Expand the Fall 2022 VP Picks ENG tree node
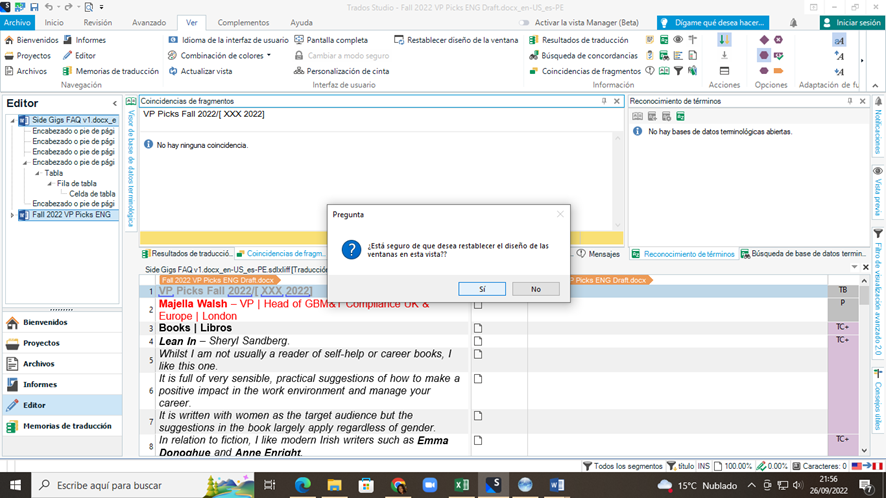886x498 pixels. pos(12,215)
